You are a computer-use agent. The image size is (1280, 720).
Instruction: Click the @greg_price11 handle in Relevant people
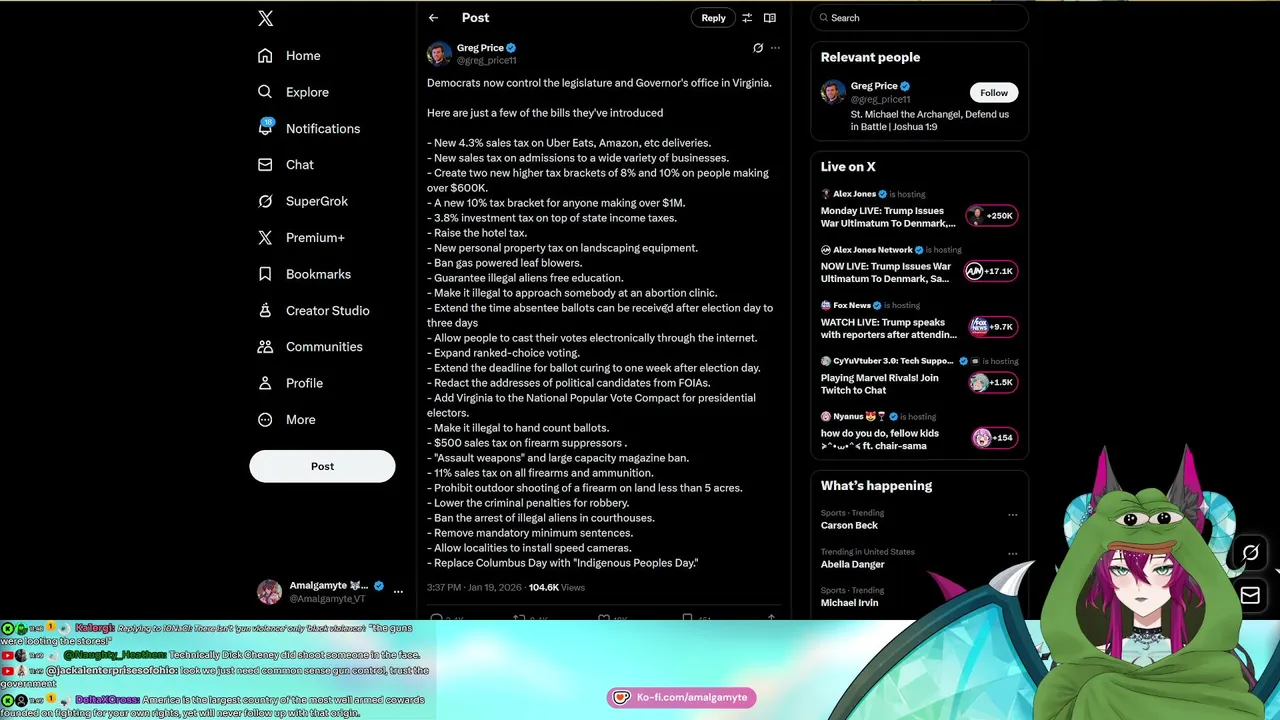(x=881, y=100)
